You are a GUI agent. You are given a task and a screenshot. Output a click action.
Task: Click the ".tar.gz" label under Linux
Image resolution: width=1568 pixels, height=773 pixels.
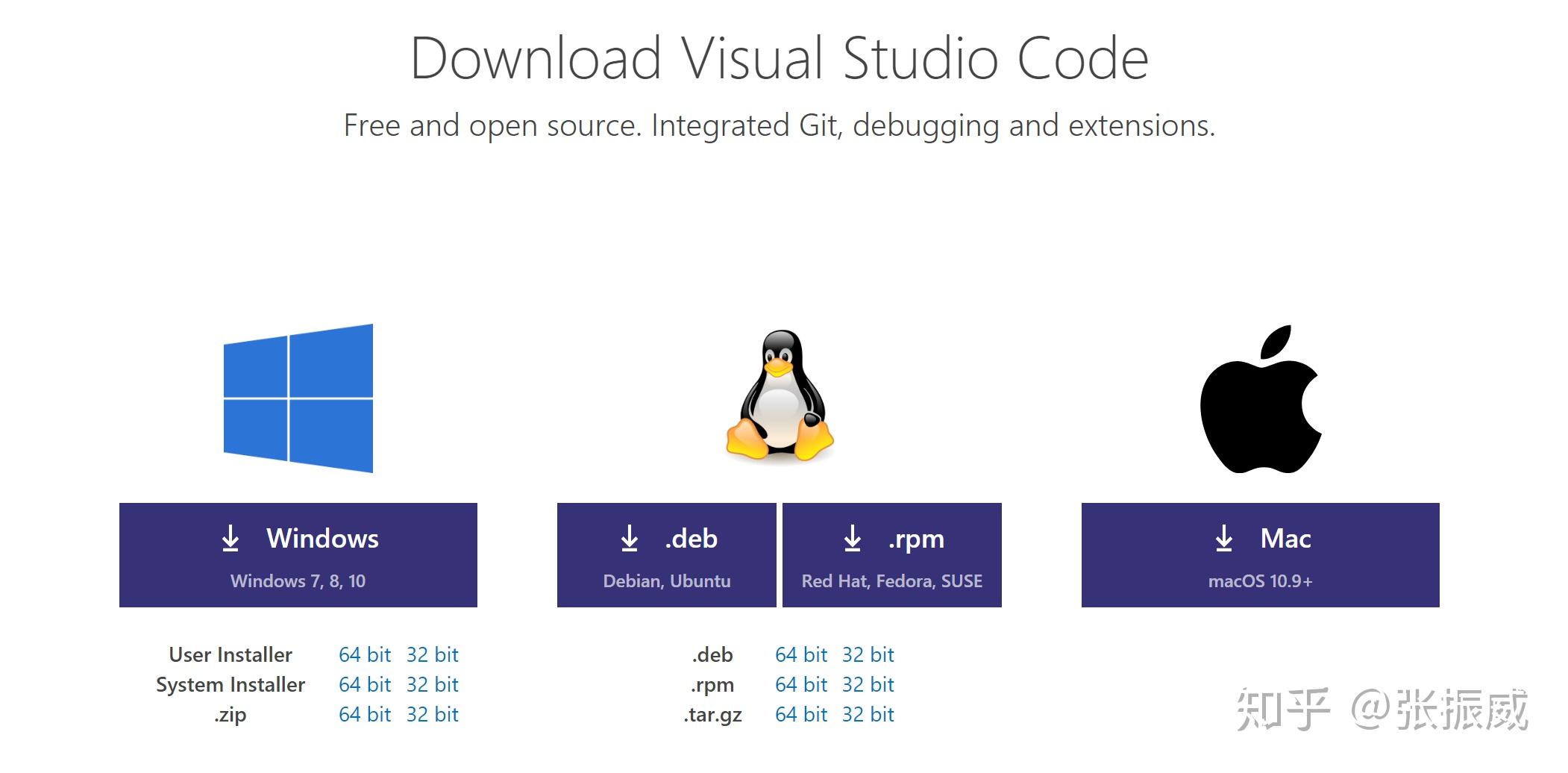click(712, 715)
